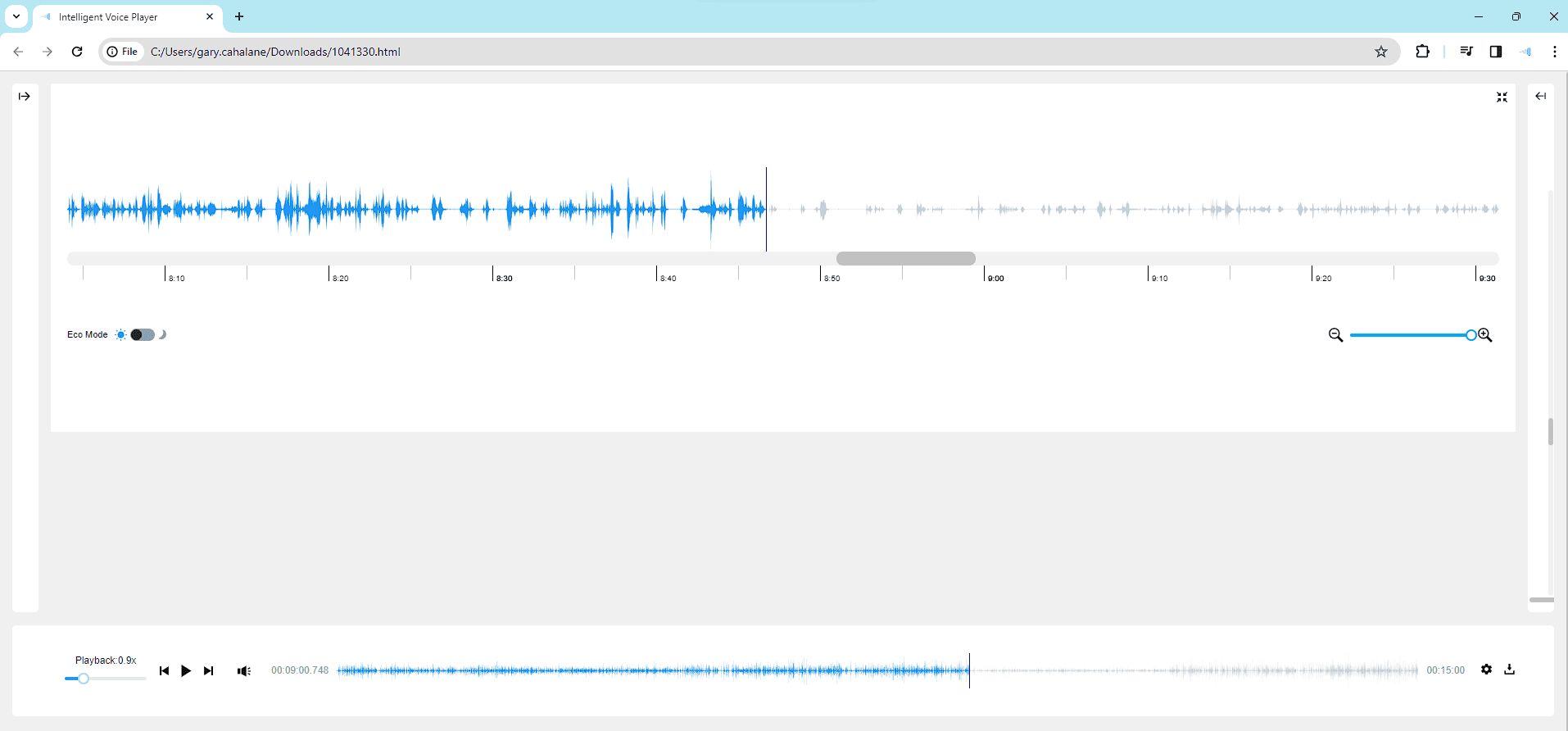Click the 00:09:00.748 current time text

[x=300, y=670]
